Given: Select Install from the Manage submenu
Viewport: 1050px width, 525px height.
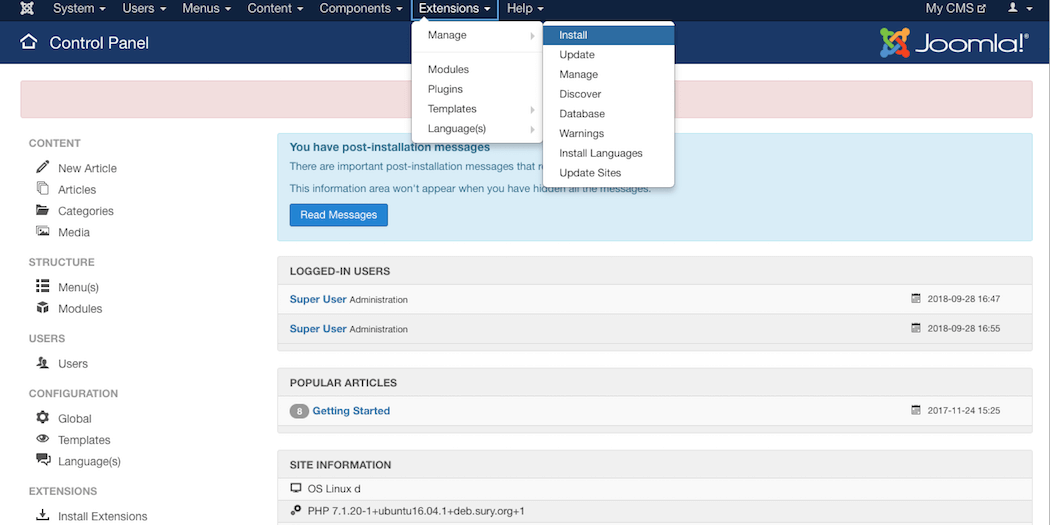Looking at the screenshot, I should tap(573, 35).
